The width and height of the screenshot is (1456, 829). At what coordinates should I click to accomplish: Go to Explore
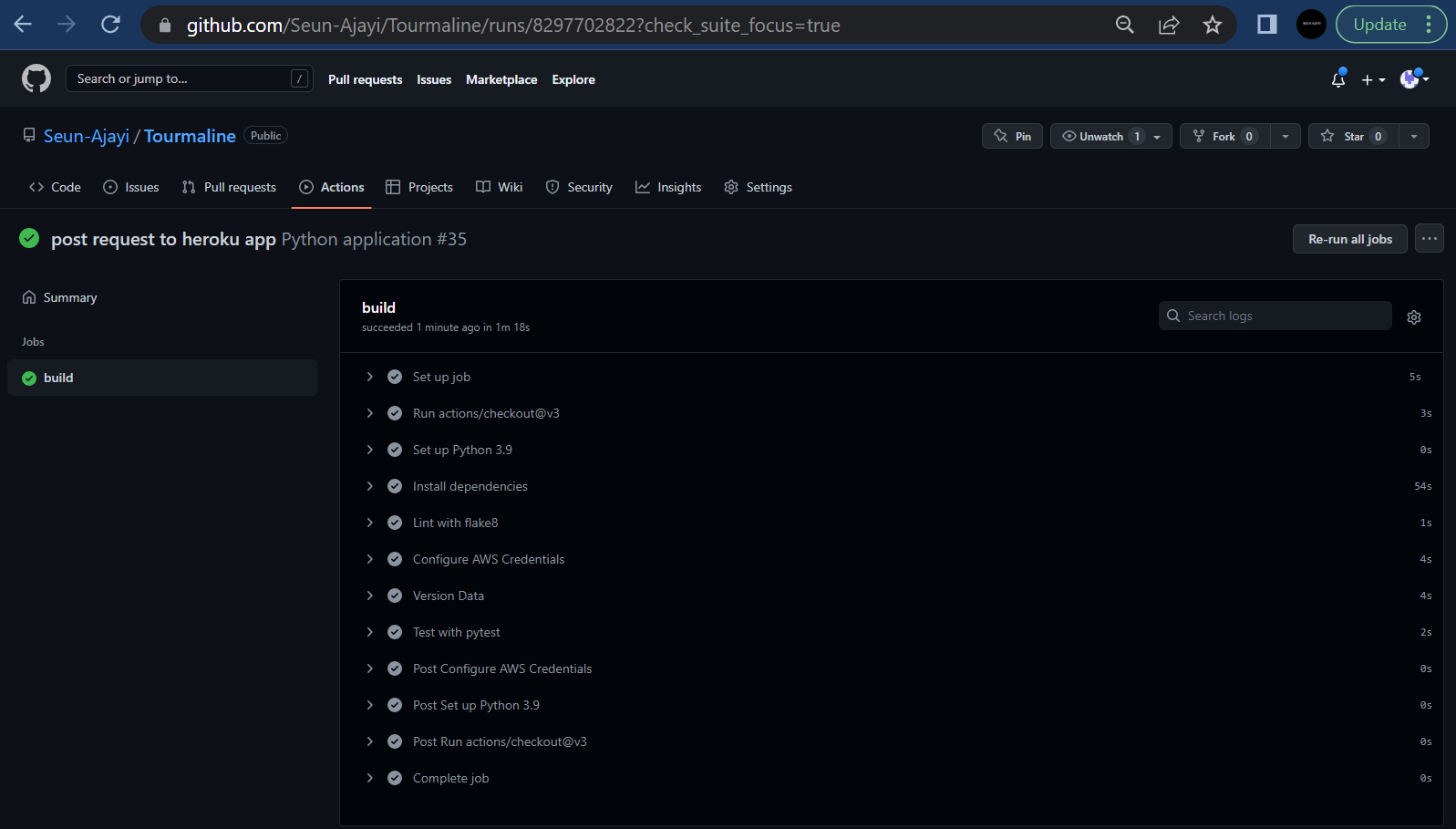[x=573, y=79]
